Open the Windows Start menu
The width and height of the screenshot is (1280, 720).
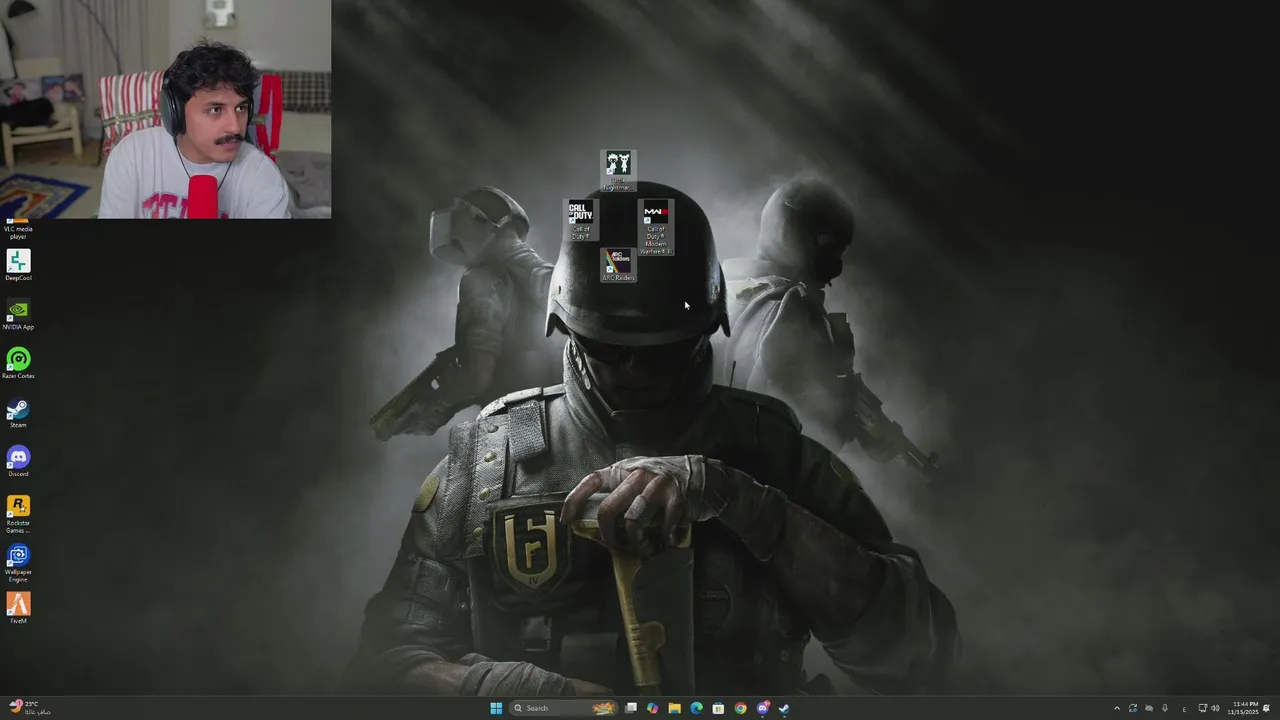[496, 708]
